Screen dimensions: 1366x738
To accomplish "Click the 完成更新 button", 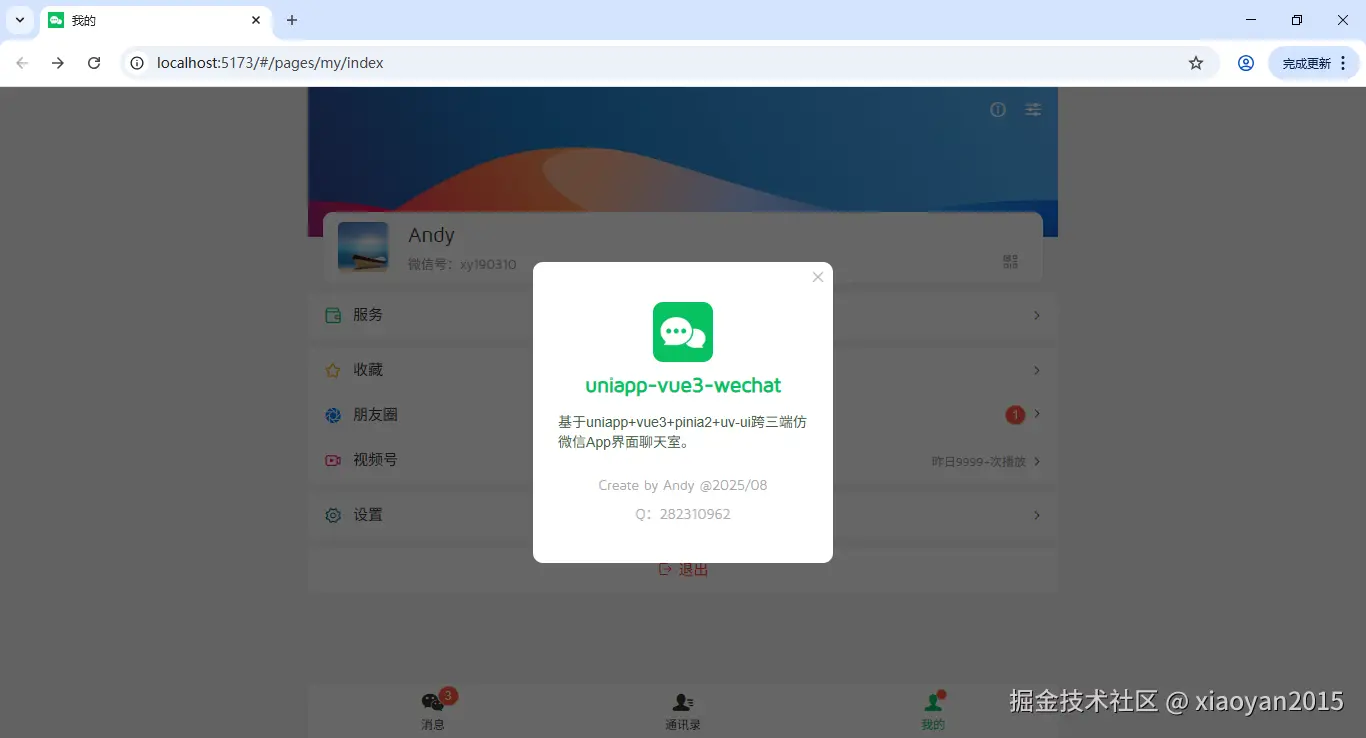I will tap(1306, 63).
